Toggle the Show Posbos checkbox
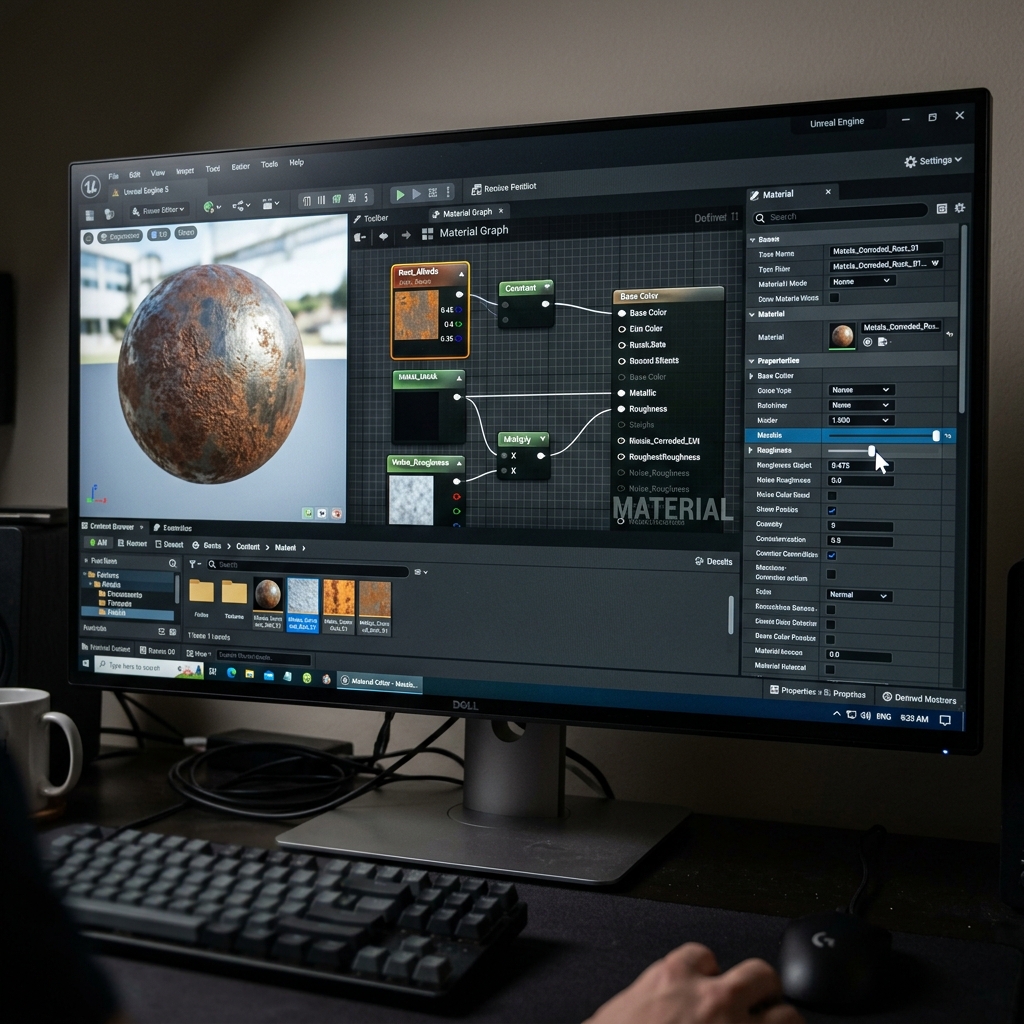 coord(831,511)
